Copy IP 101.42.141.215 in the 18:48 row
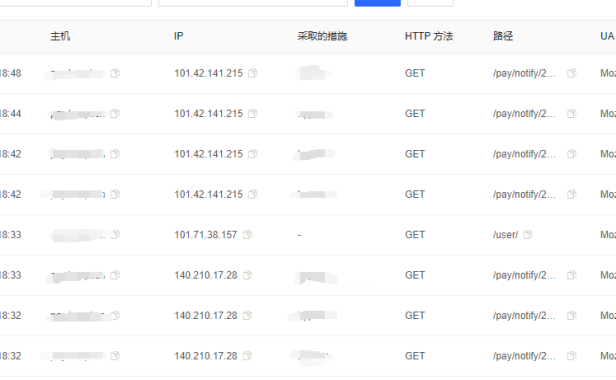Viewport: 616px width, 380px height. pyautogui.click(x=253, y=73)
